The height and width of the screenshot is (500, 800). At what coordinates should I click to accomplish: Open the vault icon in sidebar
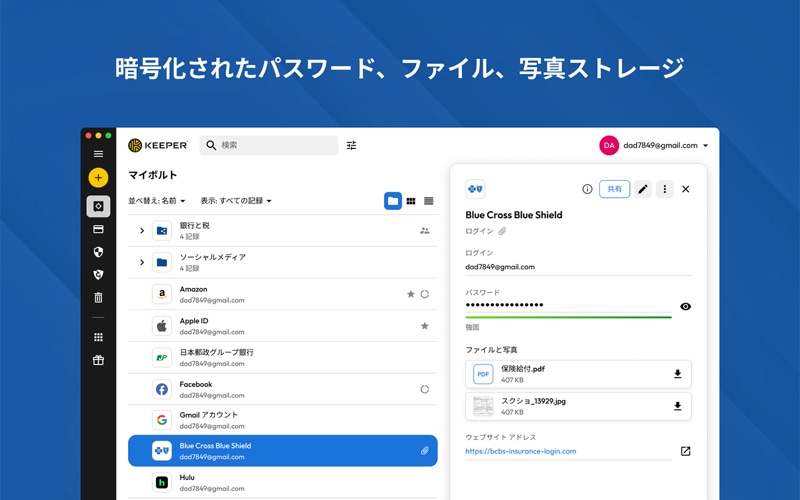pos(98,206)
